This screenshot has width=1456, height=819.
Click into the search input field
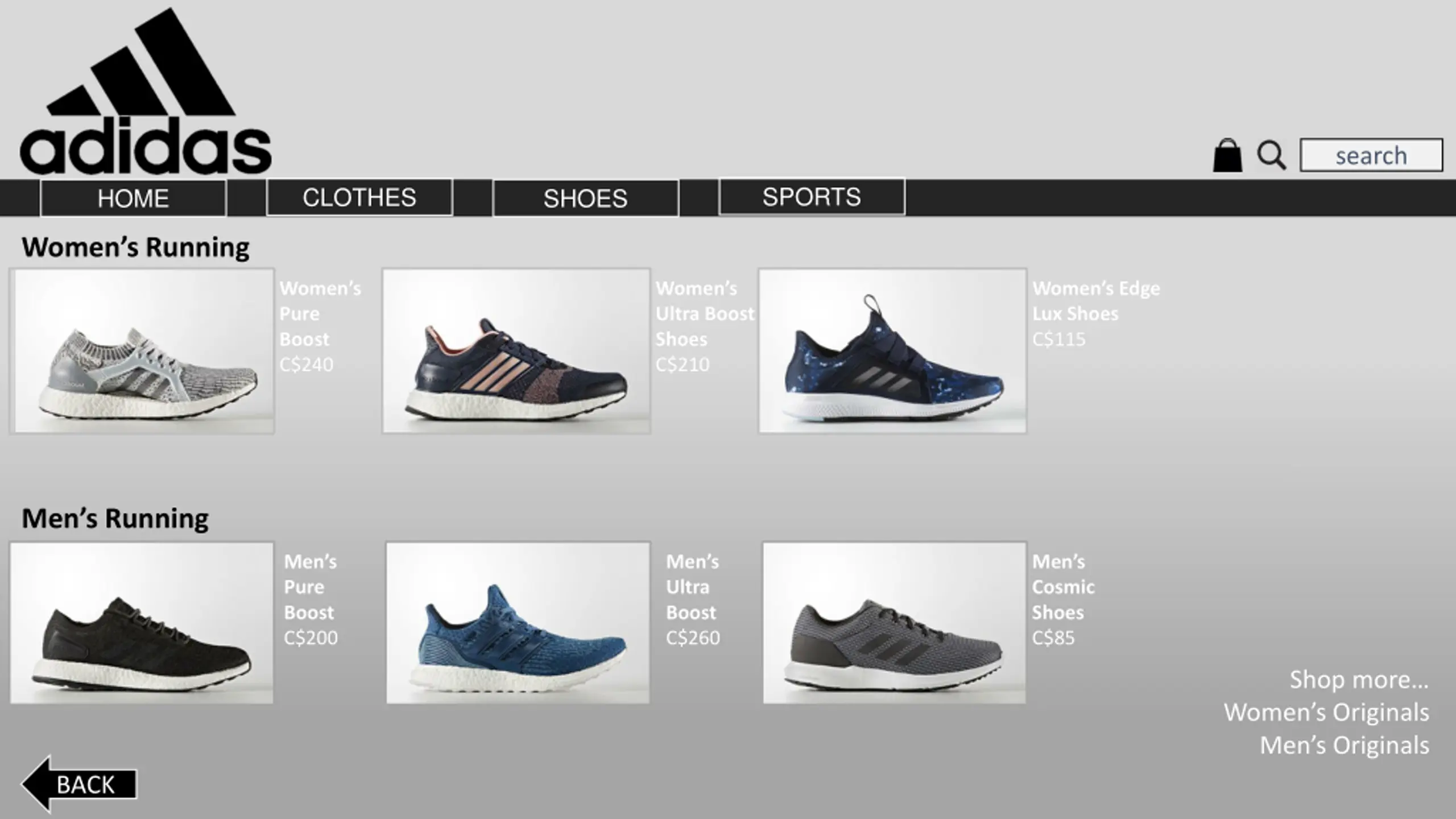pos(1371,155)
